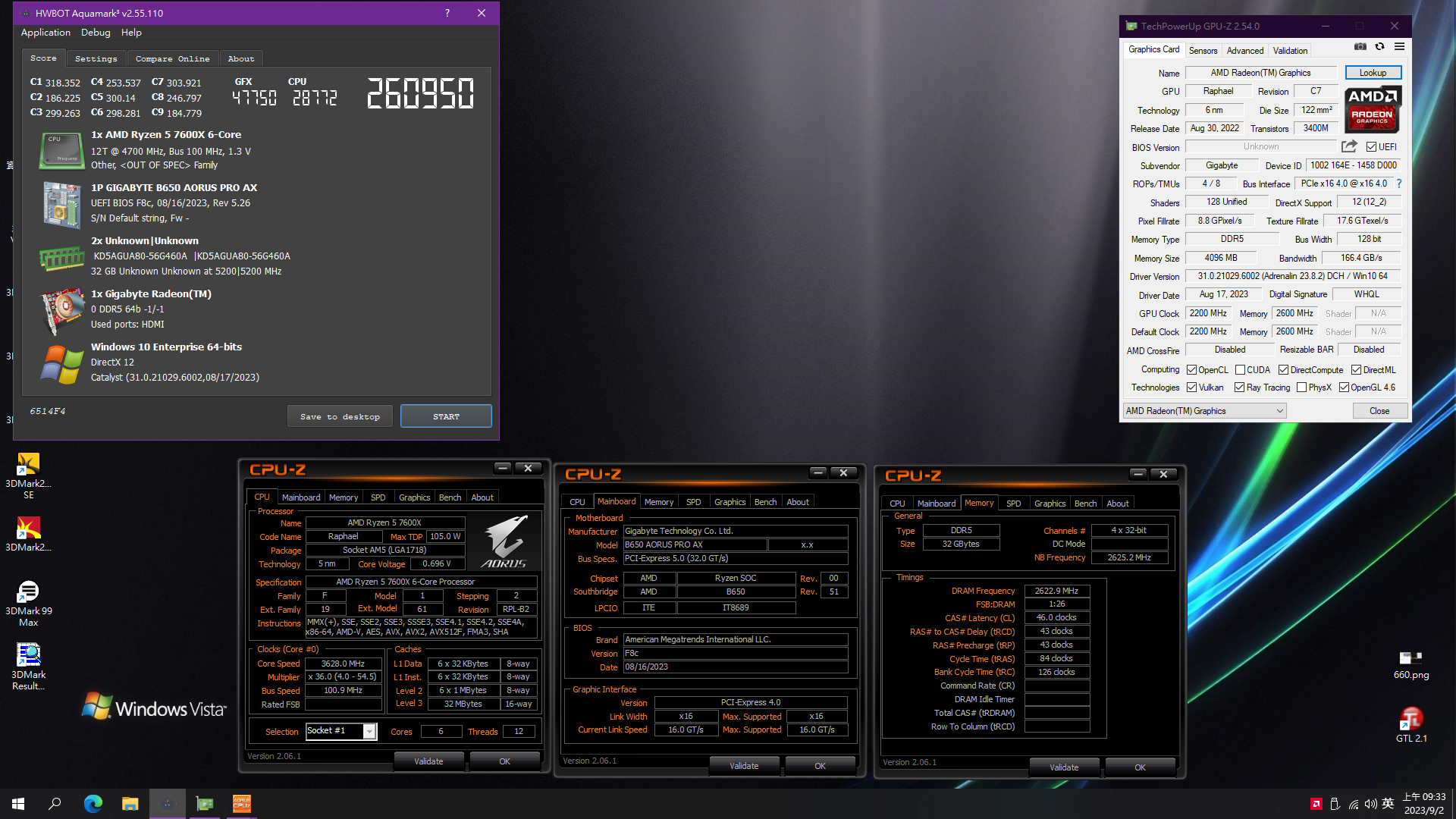Click CPU chip icon in Aquamark
Viewport: 1456px width, 819px height.
61,150
